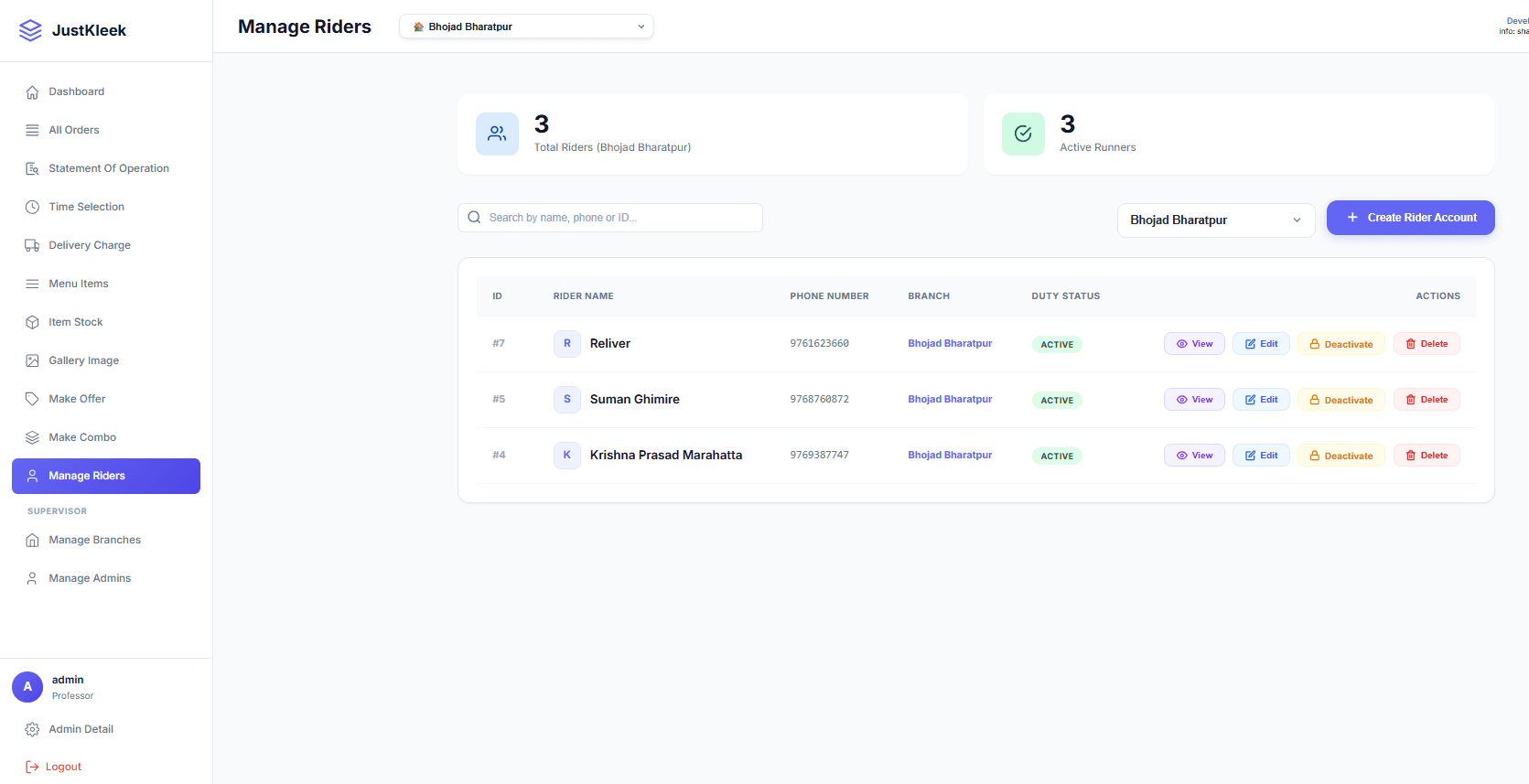
Task: Click the Dashboard home icon
Action: [32, 91]
